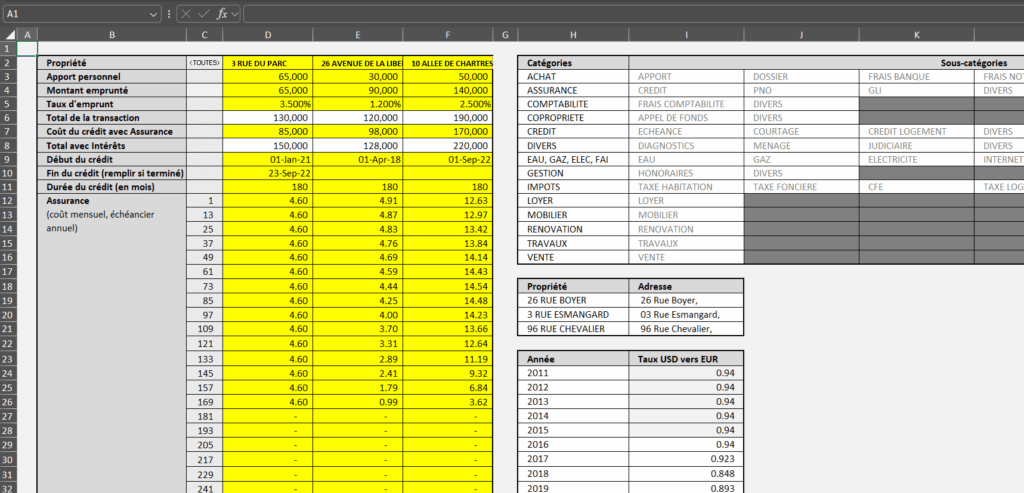Select the Taux d'emprunt label cell

(112, 104)
